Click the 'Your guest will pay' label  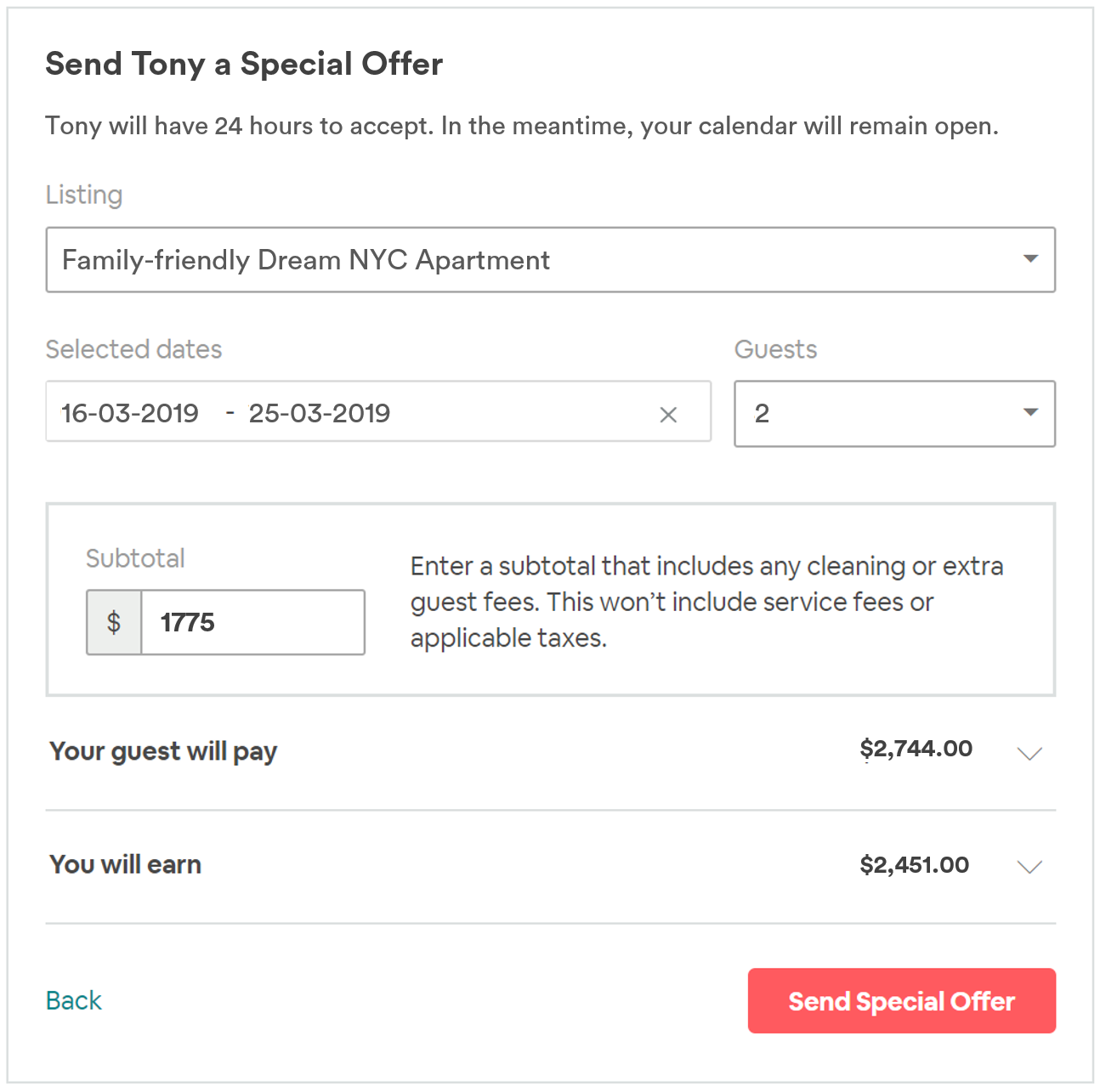click(x=163, y=752)
